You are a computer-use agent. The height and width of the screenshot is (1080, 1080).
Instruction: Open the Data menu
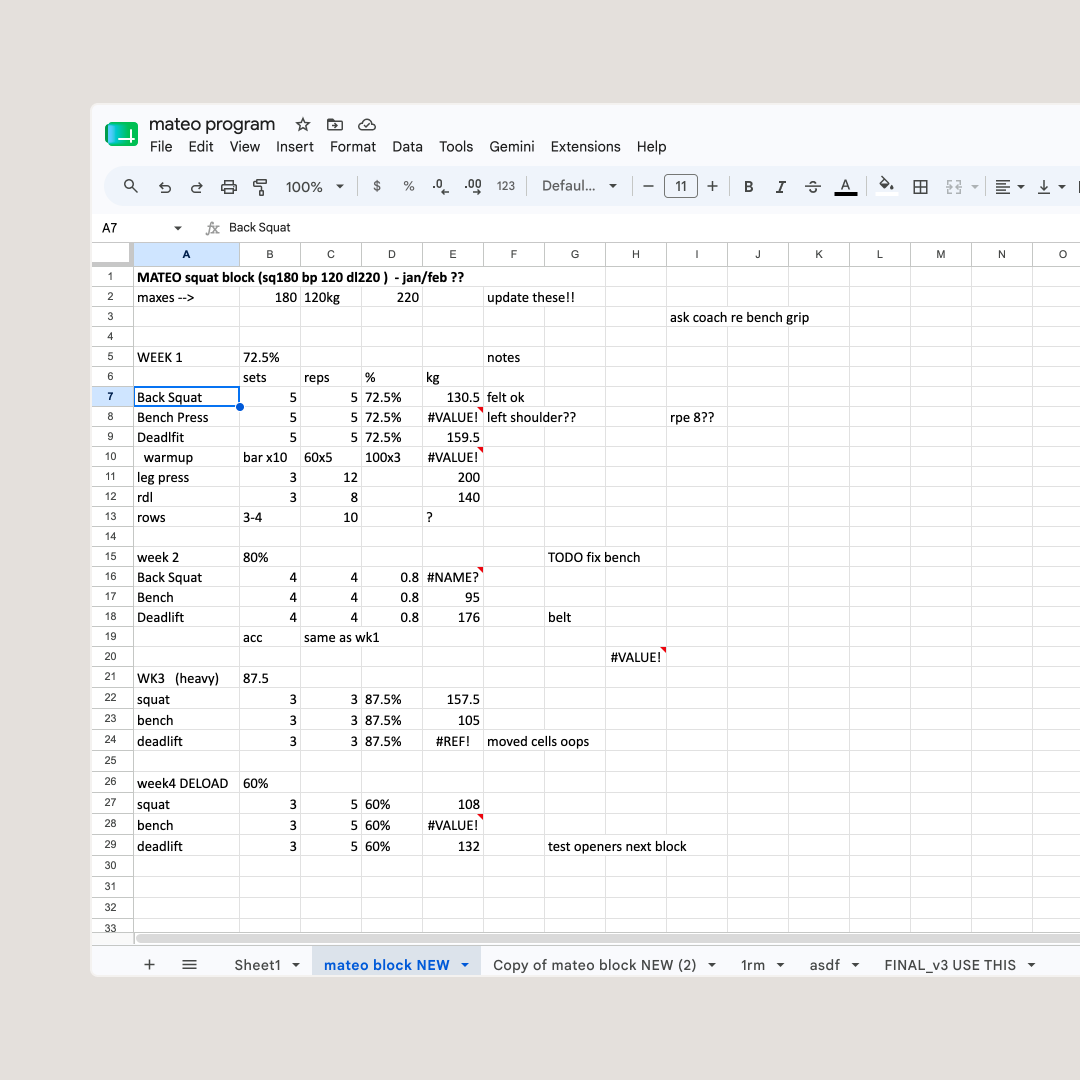[407, 147]
